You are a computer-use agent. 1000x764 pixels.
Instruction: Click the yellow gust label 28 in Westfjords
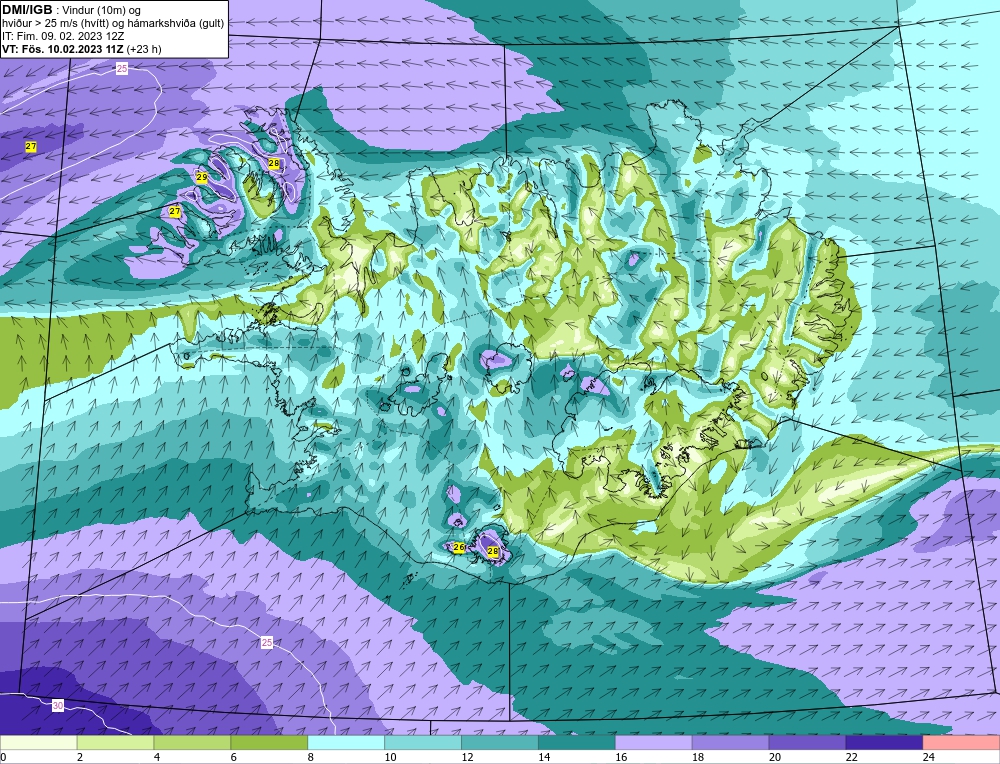[274, 163]
